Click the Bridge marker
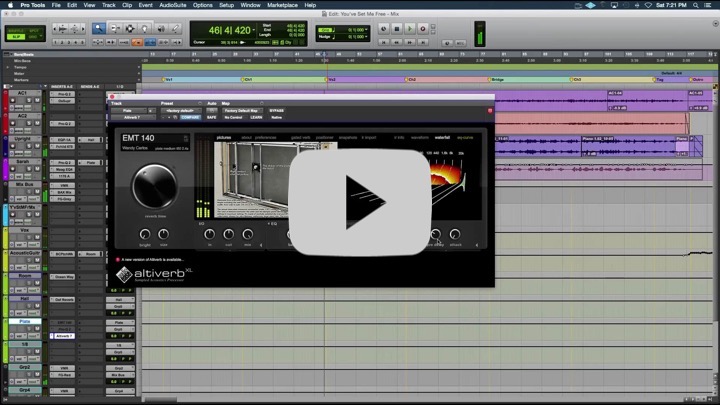Viewport: 720px width, 405px height. pos(496,79)
